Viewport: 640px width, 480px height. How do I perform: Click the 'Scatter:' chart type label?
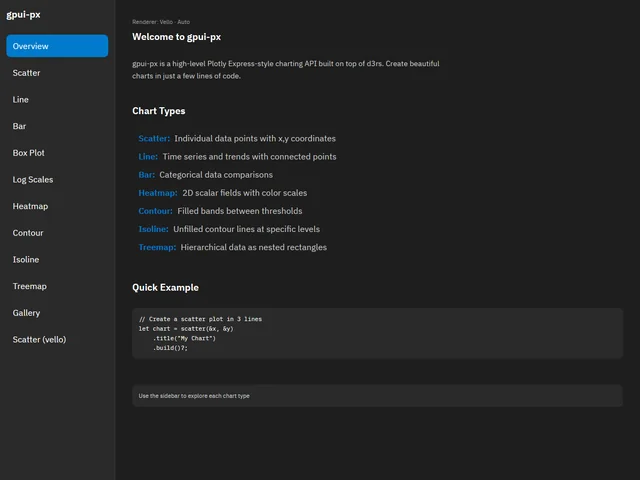(154, 138)
